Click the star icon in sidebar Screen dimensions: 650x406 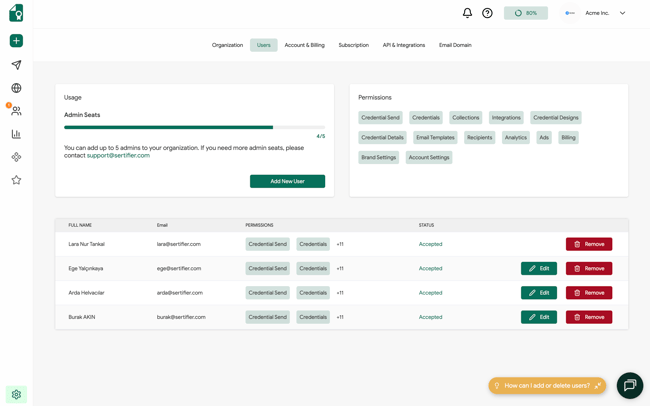pyautogui.click(x=16, y=180)
